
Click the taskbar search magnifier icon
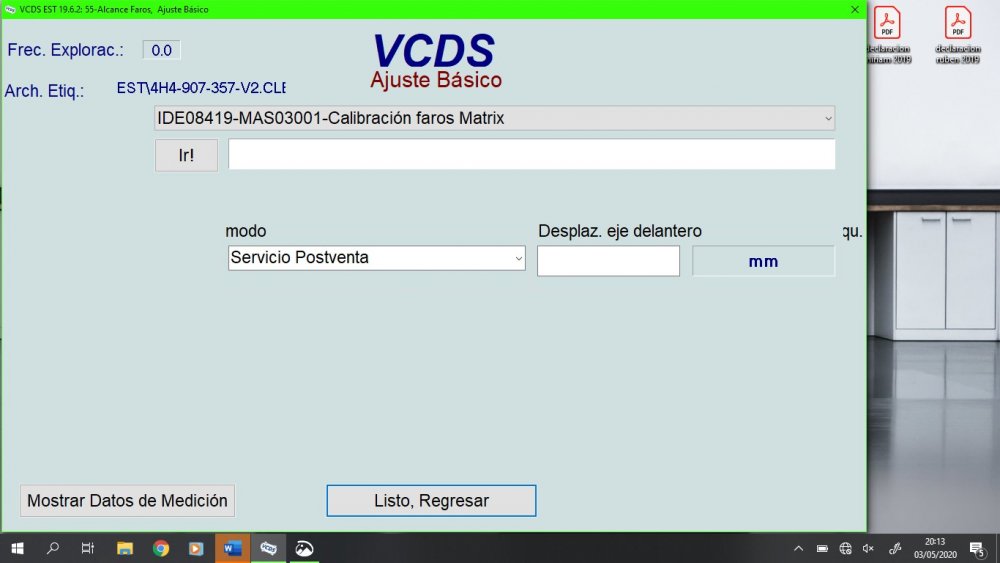[53, 548]
